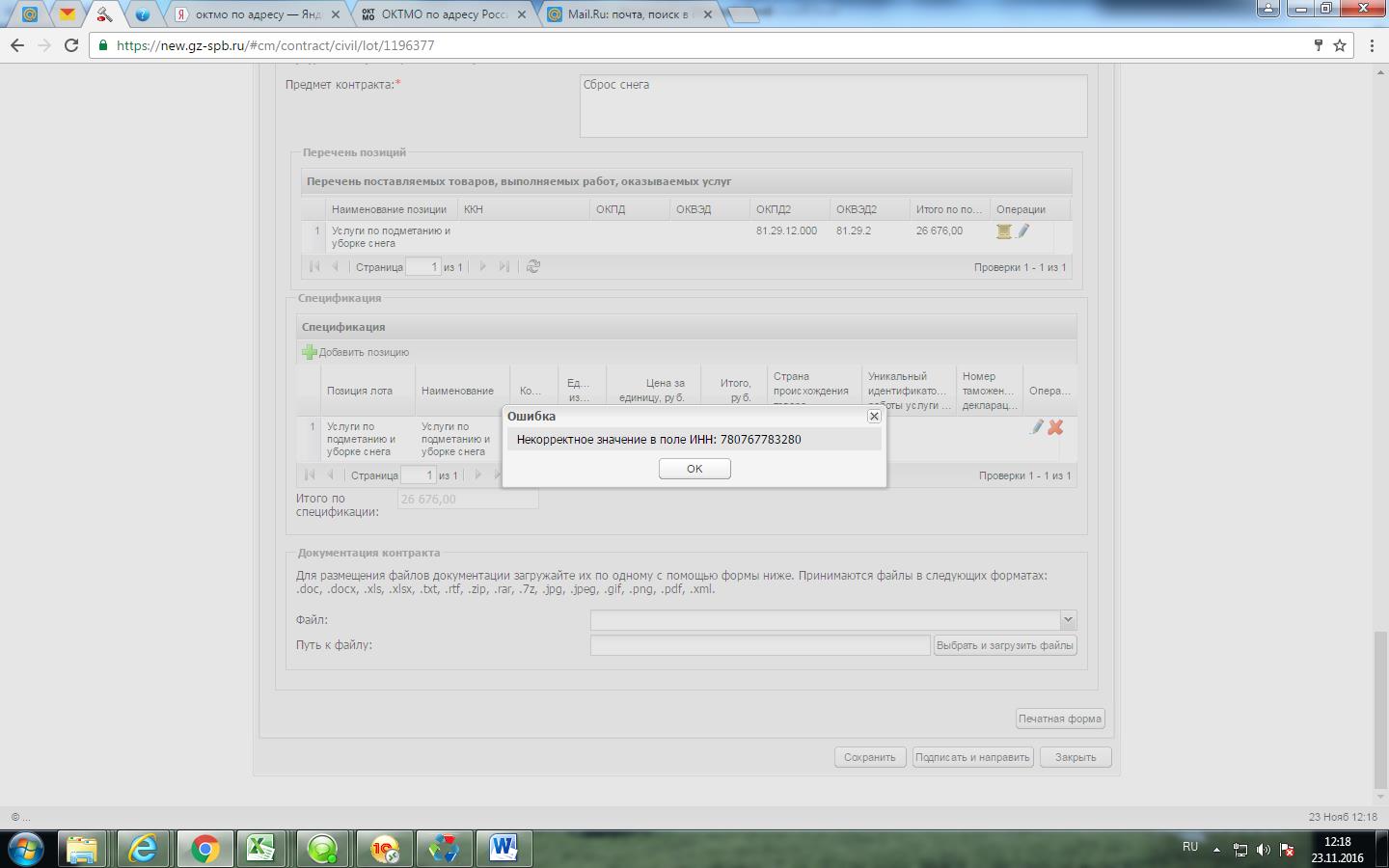Viewport: 1389px width, 868px height.
Task: Delete the specification row with red X
Action: click(x=1055, y=427)
